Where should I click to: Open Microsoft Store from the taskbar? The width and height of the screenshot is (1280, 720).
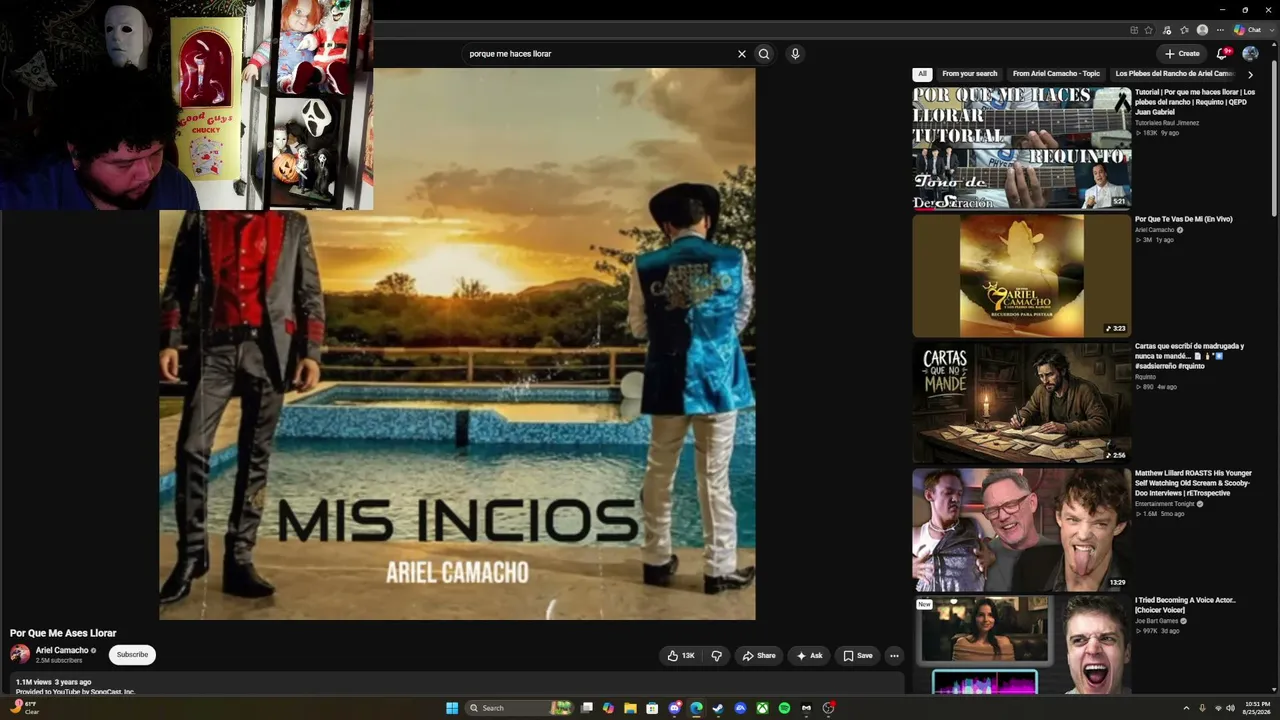(652, 708)
